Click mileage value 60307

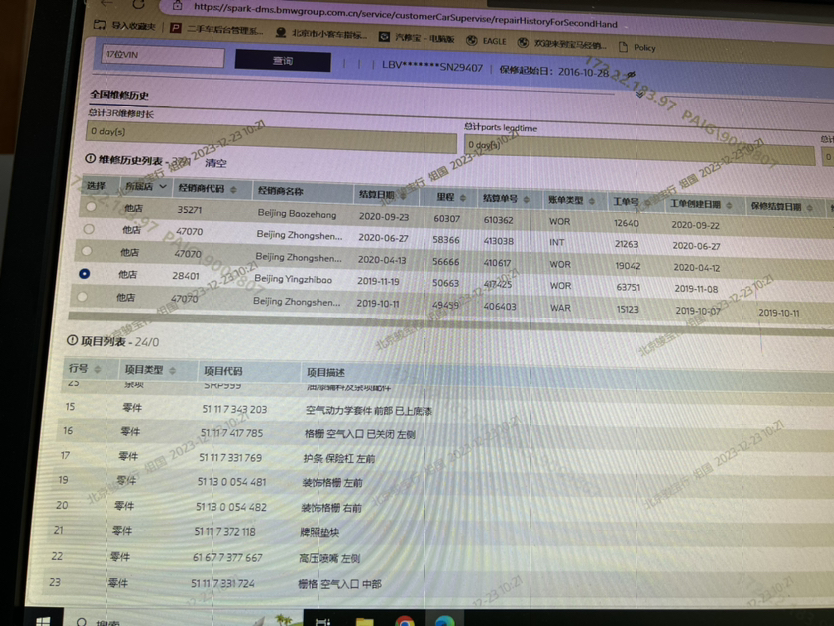[447, 218]
